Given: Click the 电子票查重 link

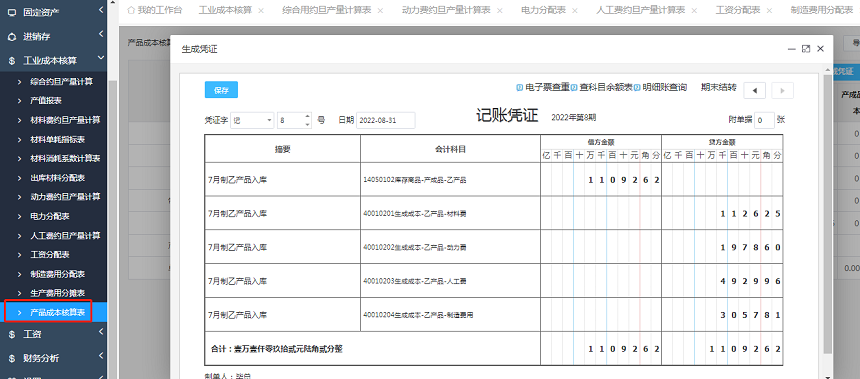Looking at the screenshot, I should (x=547, y=88).
